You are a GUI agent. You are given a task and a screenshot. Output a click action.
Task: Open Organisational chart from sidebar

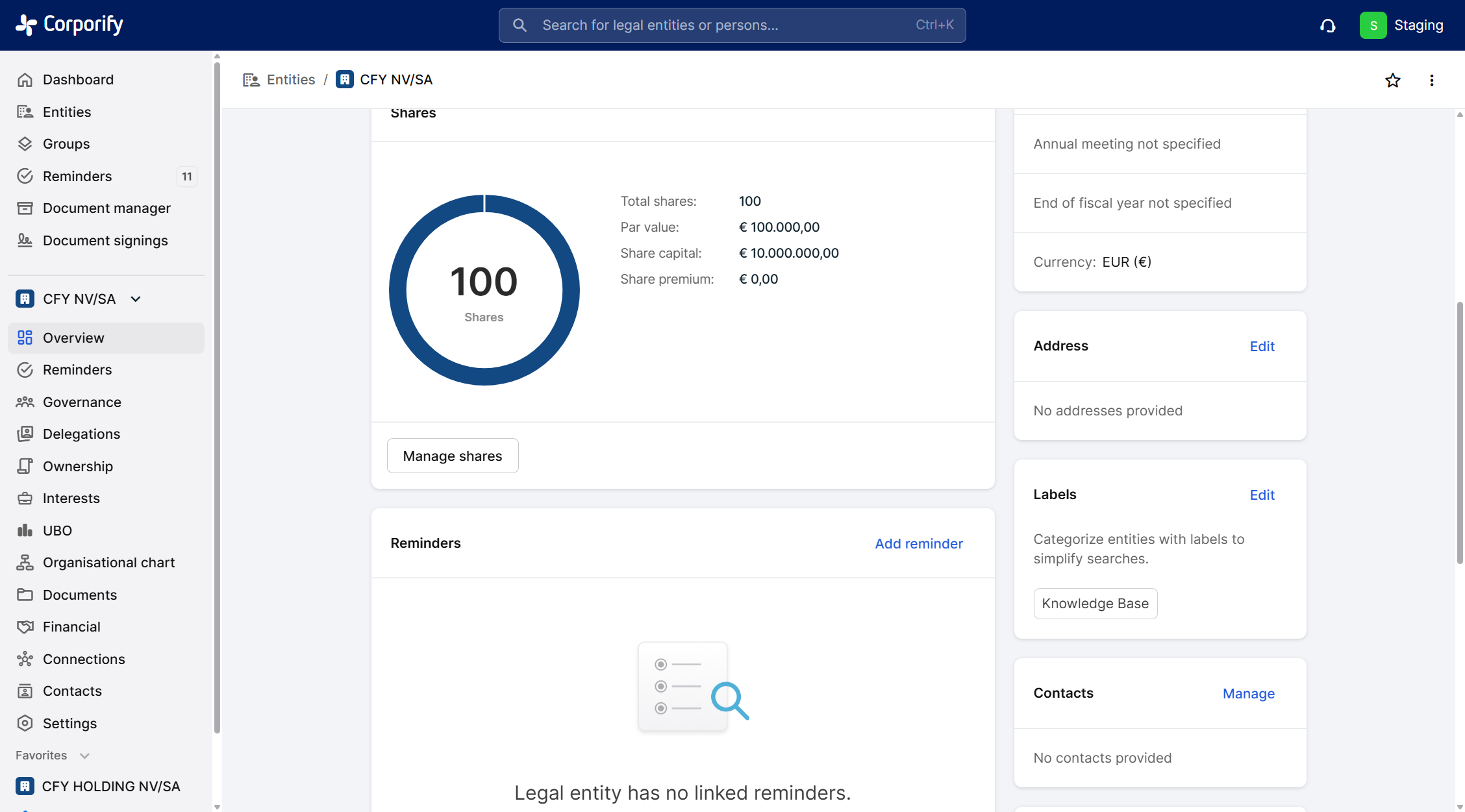coord(108,563)
